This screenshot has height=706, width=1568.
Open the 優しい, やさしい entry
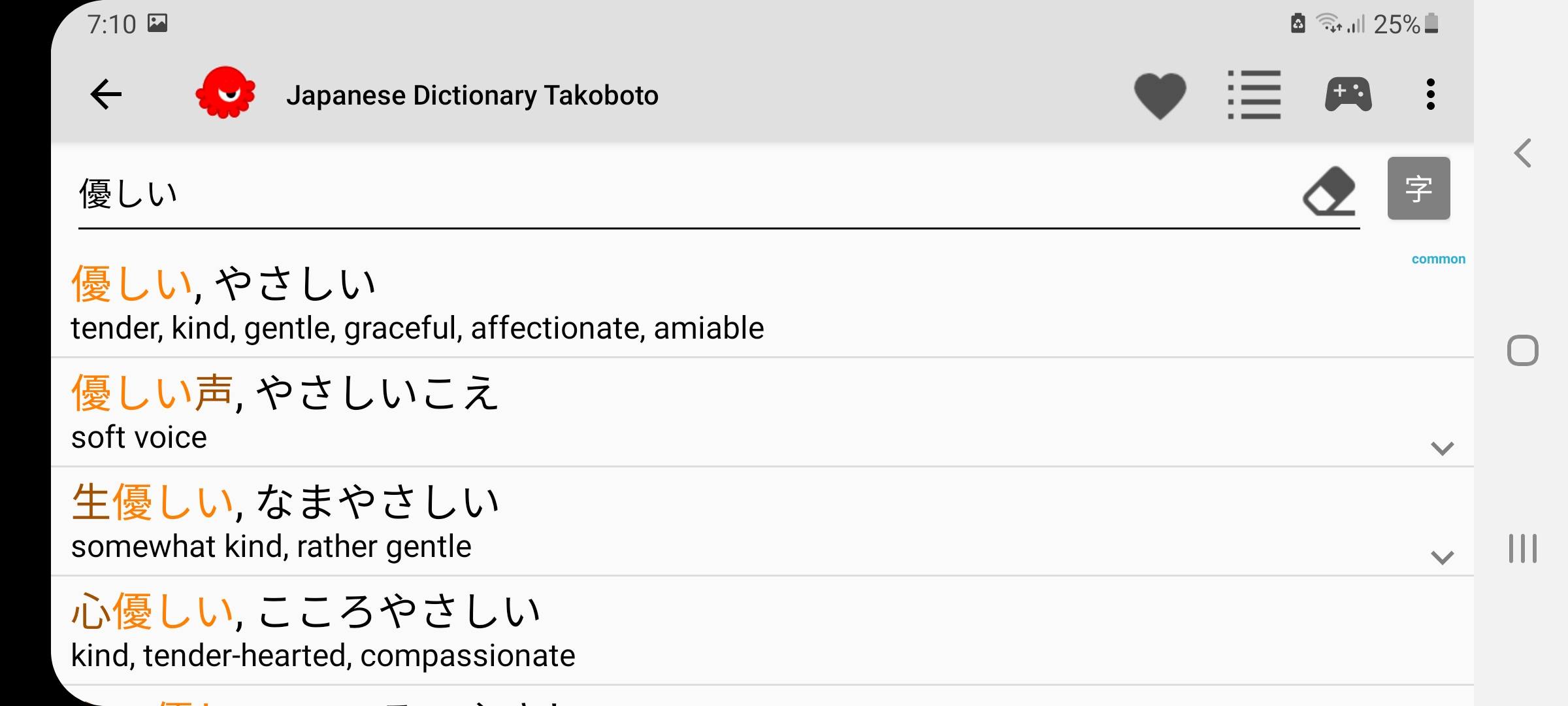(418, 304)
